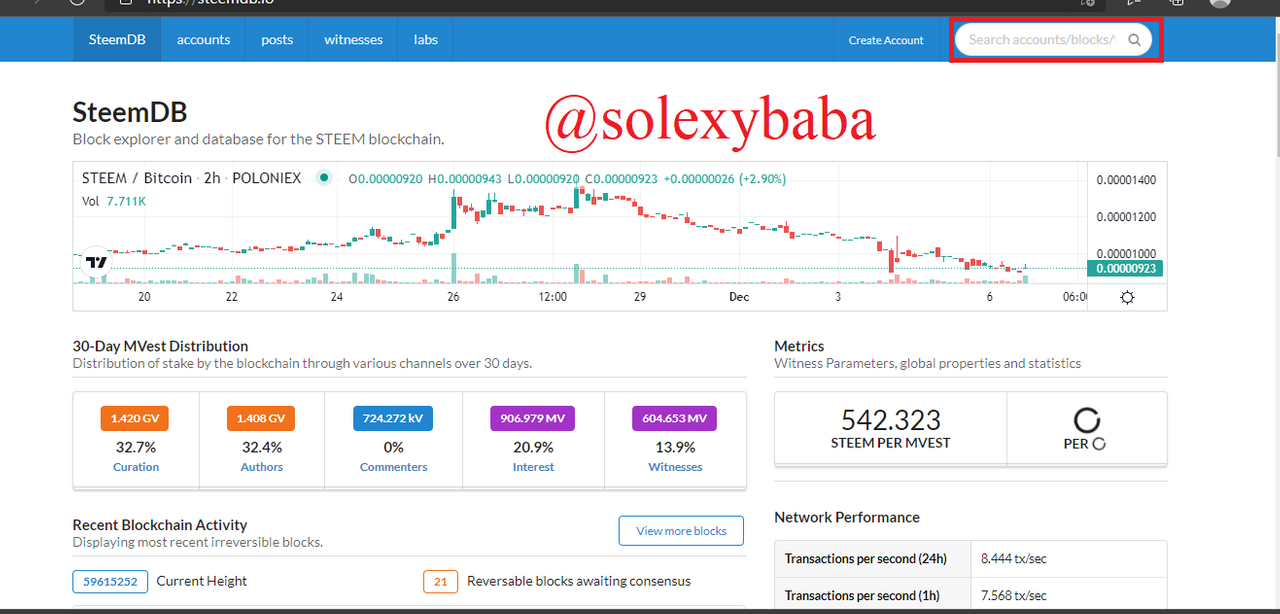Click green status dot beside POLONIEX
1280x614 pixels.
[323, 178]
